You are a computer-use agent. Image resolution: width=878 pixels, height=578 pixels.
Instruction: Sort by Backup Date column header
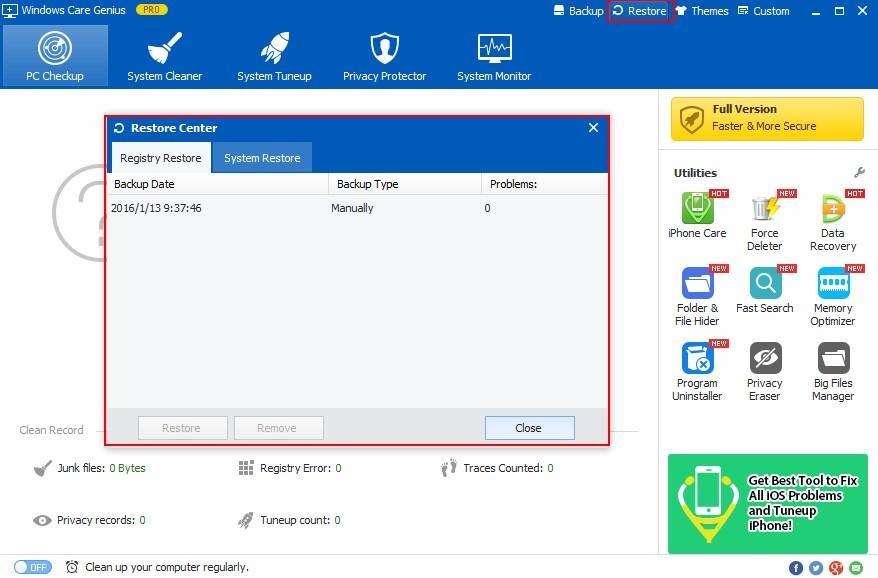[x=217, y=184]
